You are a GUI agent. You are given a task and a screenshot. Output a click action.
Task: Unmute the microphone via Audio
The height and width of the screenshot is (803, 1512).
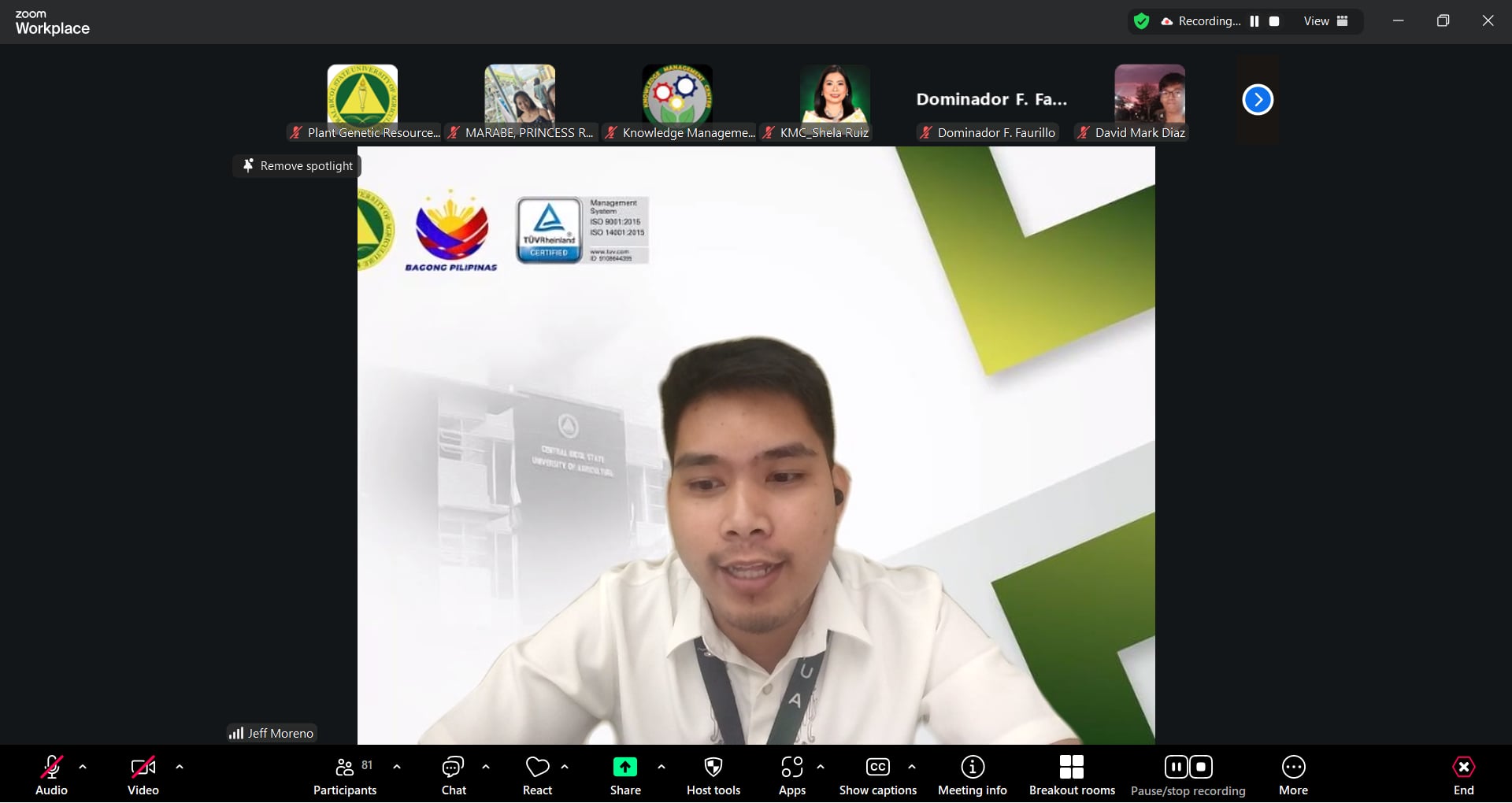point(51,775)
